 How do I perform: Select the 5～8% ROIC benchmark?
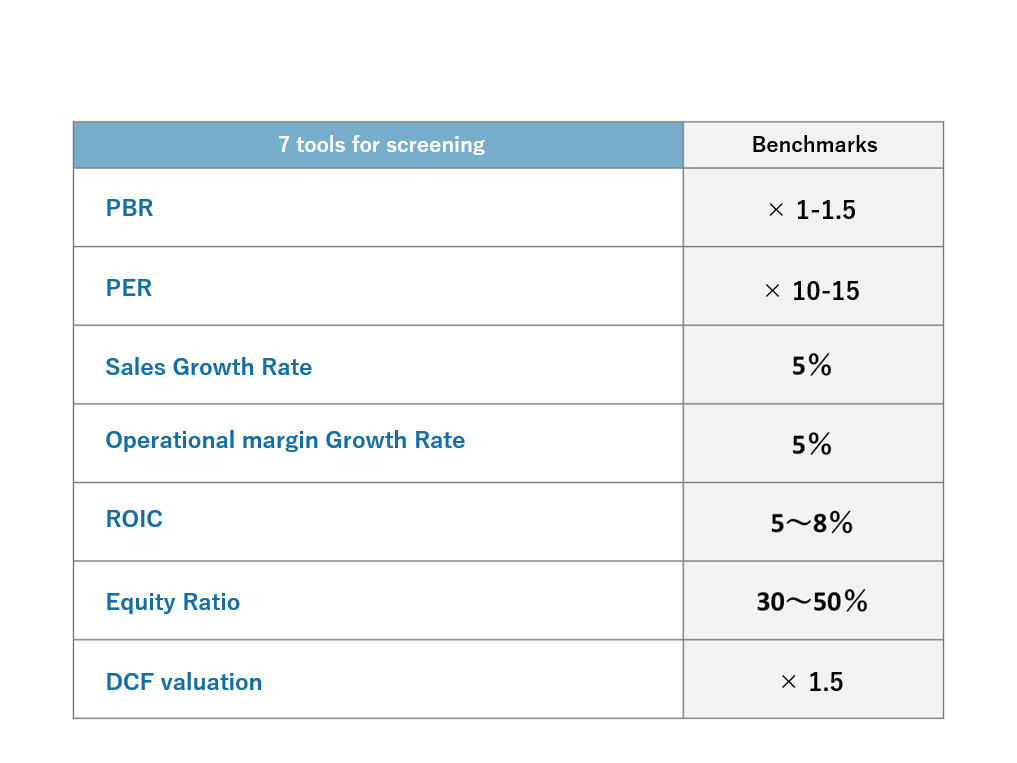coord(812,523)
